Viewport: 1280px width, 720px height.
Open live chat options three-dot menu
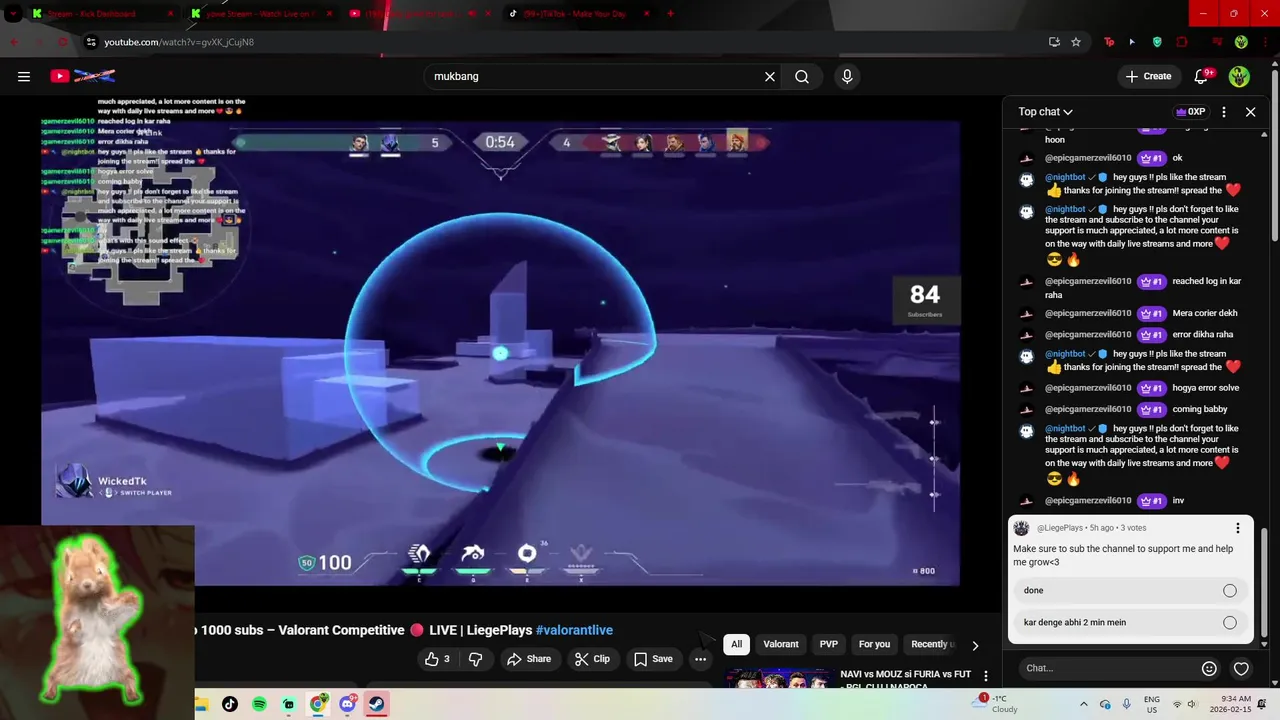(x=1224, y=112)
